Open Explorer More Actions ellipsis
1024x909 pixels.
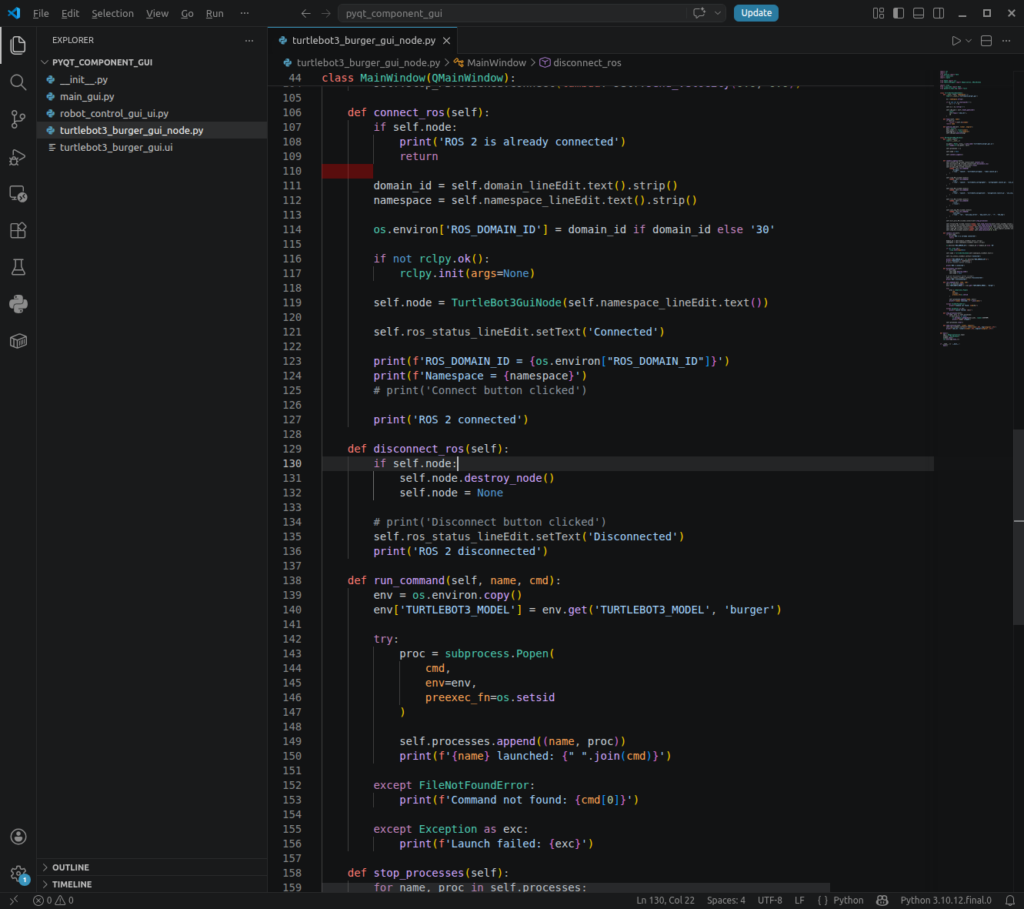(x=249, y=40)
